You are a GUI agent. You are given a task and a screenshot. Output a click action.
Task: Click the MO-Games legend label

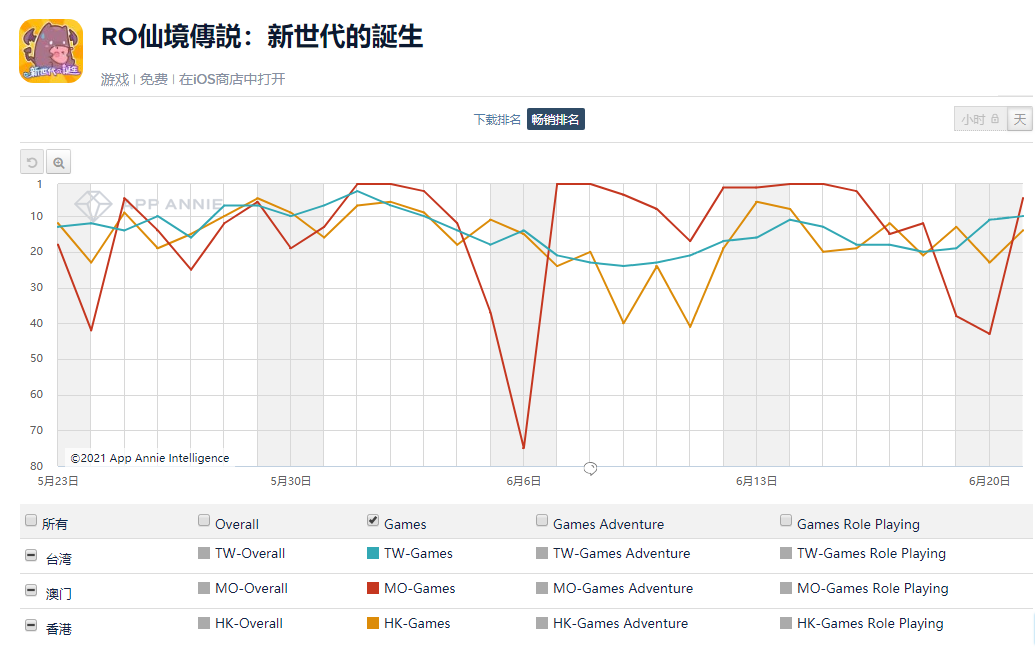pyautogui.click(x=420, y=588)
